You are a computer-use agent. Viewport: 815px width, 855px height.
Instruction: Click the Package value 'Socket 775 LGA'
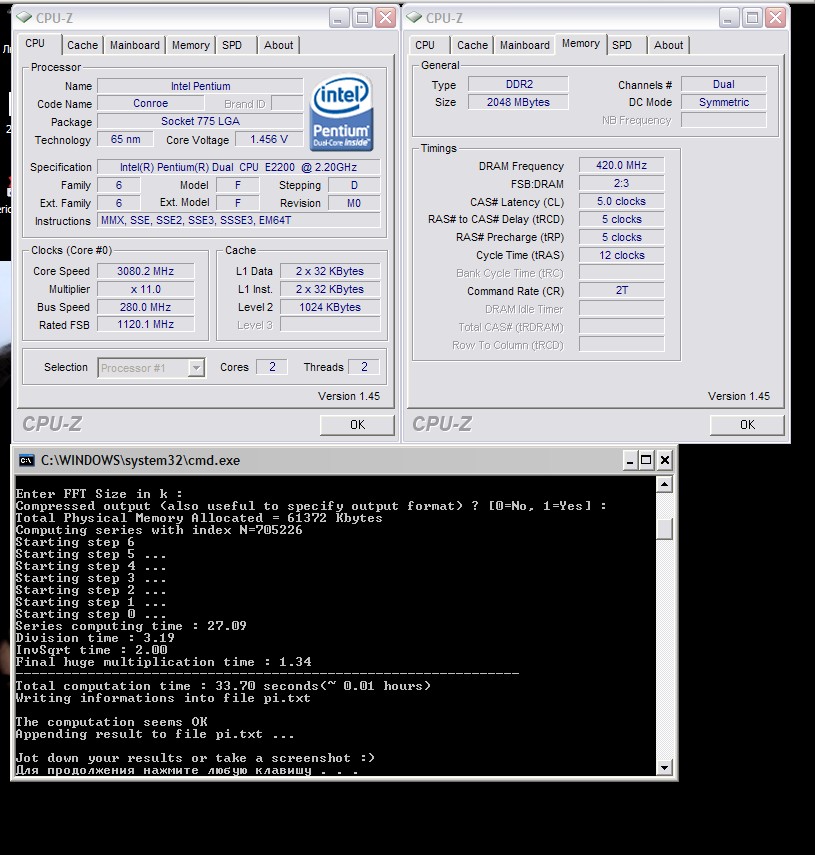[200, 121]
